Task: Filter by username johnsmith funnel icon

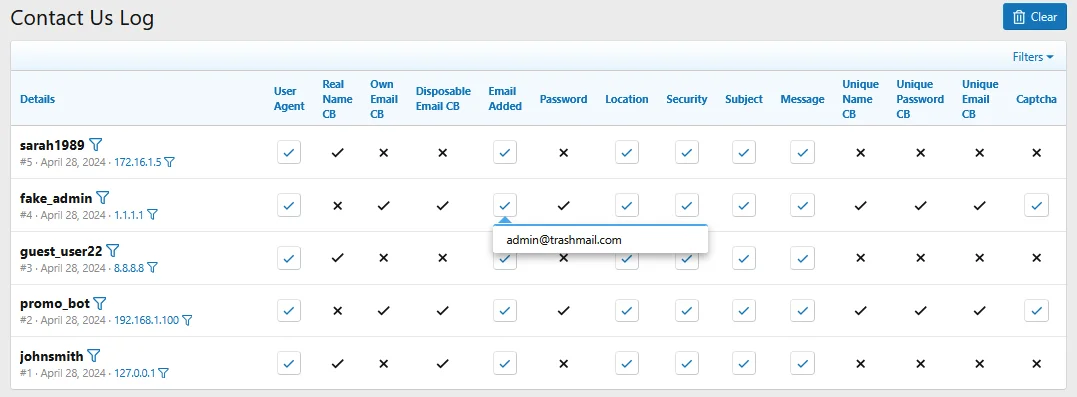Action: [94, 356]
